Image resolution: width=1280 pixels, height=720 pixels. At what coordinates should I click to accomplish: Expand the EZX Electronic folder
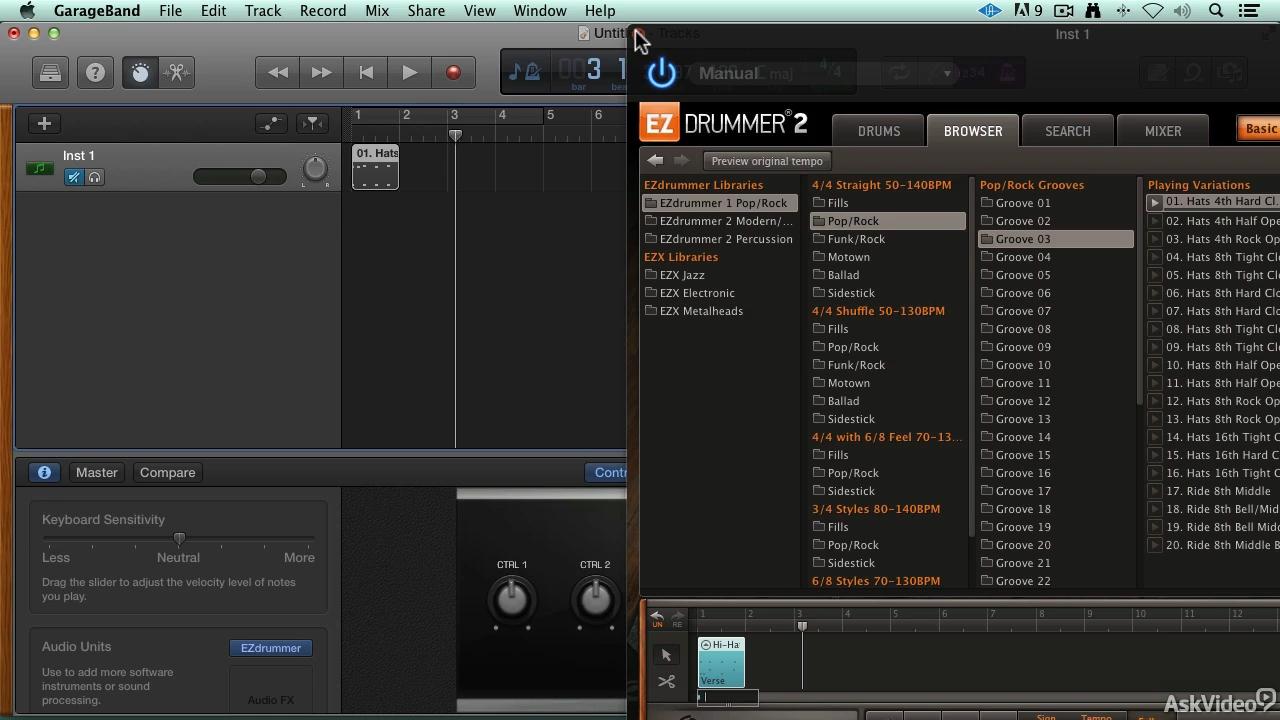point(689,293)
